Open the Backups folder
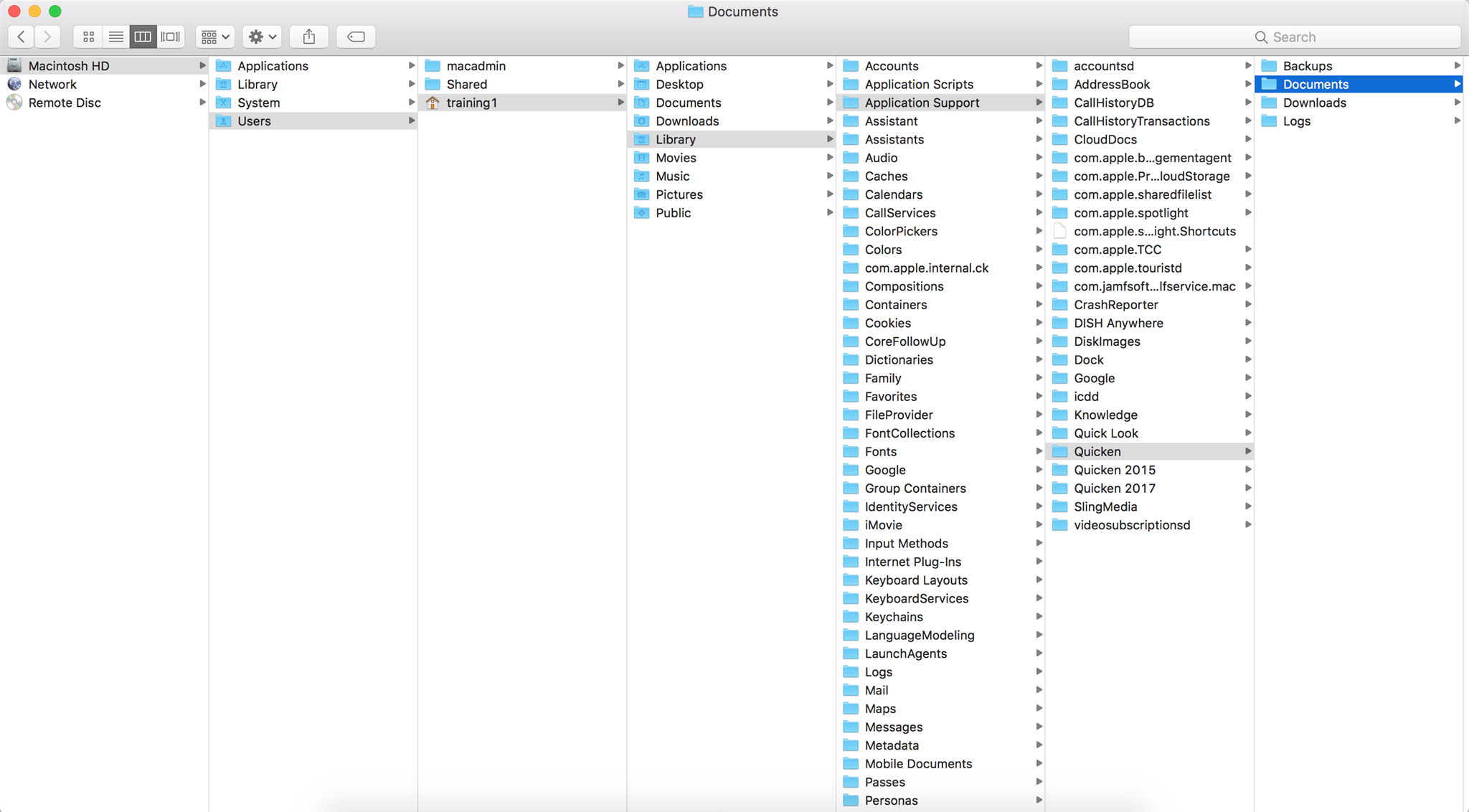Screen dimensions: 1469x812 [1307, 66]
